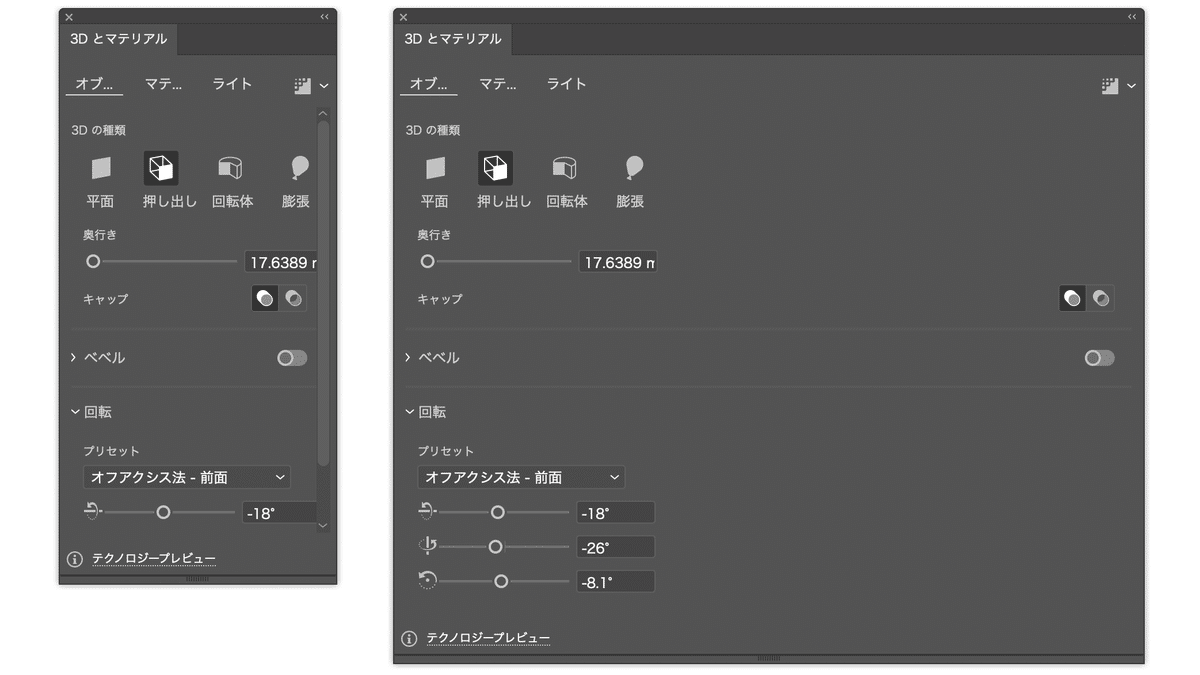Image resolution: width=1200 pixels, height=675 pixels.
Task: Click X-axis rotation icon in left panel
Action: click(93, 512)
